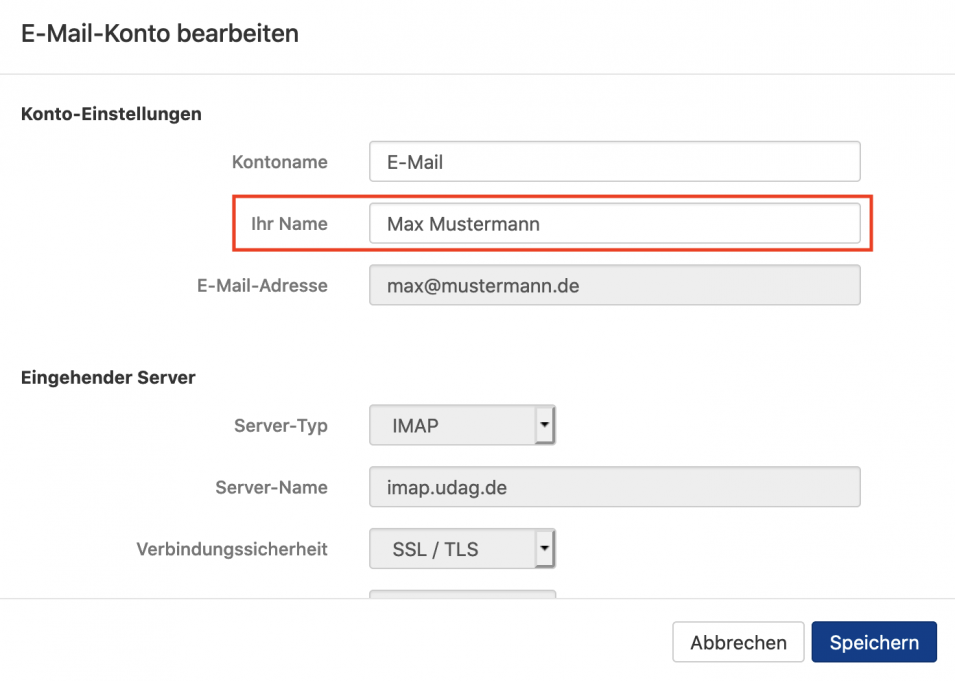Click the Speichern button
This screenshot has height=681, width=955.
pyautogui.click(x=874, y=641)
